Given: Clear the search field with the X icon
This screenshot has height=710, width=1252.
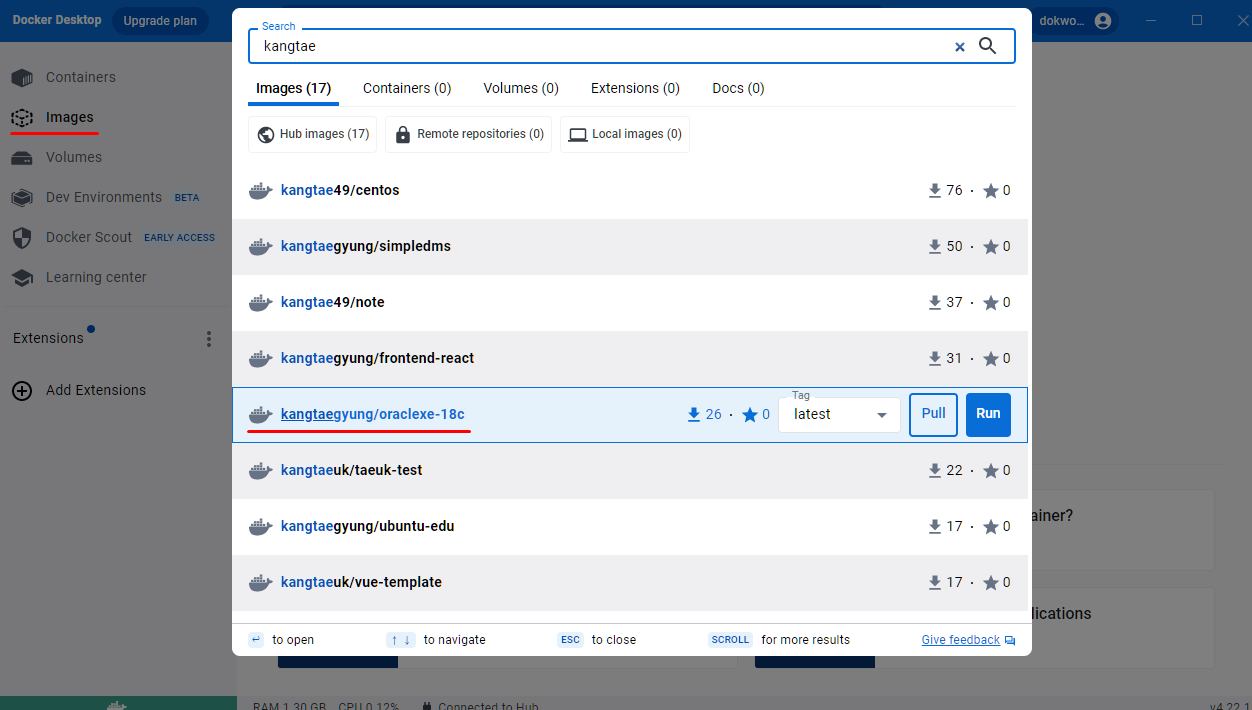Looking at the screenshot, I should coord(959,47).
